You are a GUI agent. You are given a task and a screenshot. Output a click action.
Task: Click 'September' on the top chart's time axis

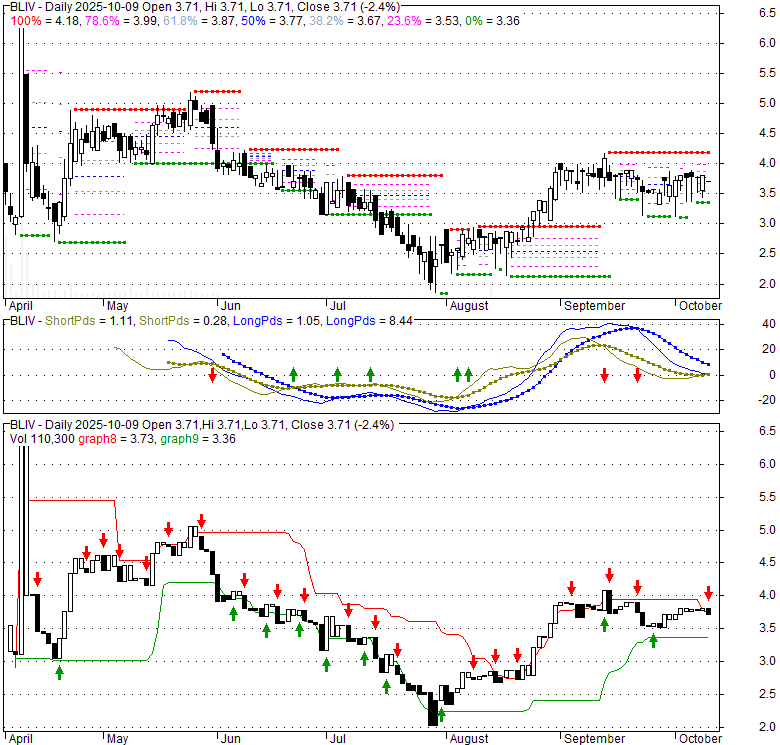point(594,306)
